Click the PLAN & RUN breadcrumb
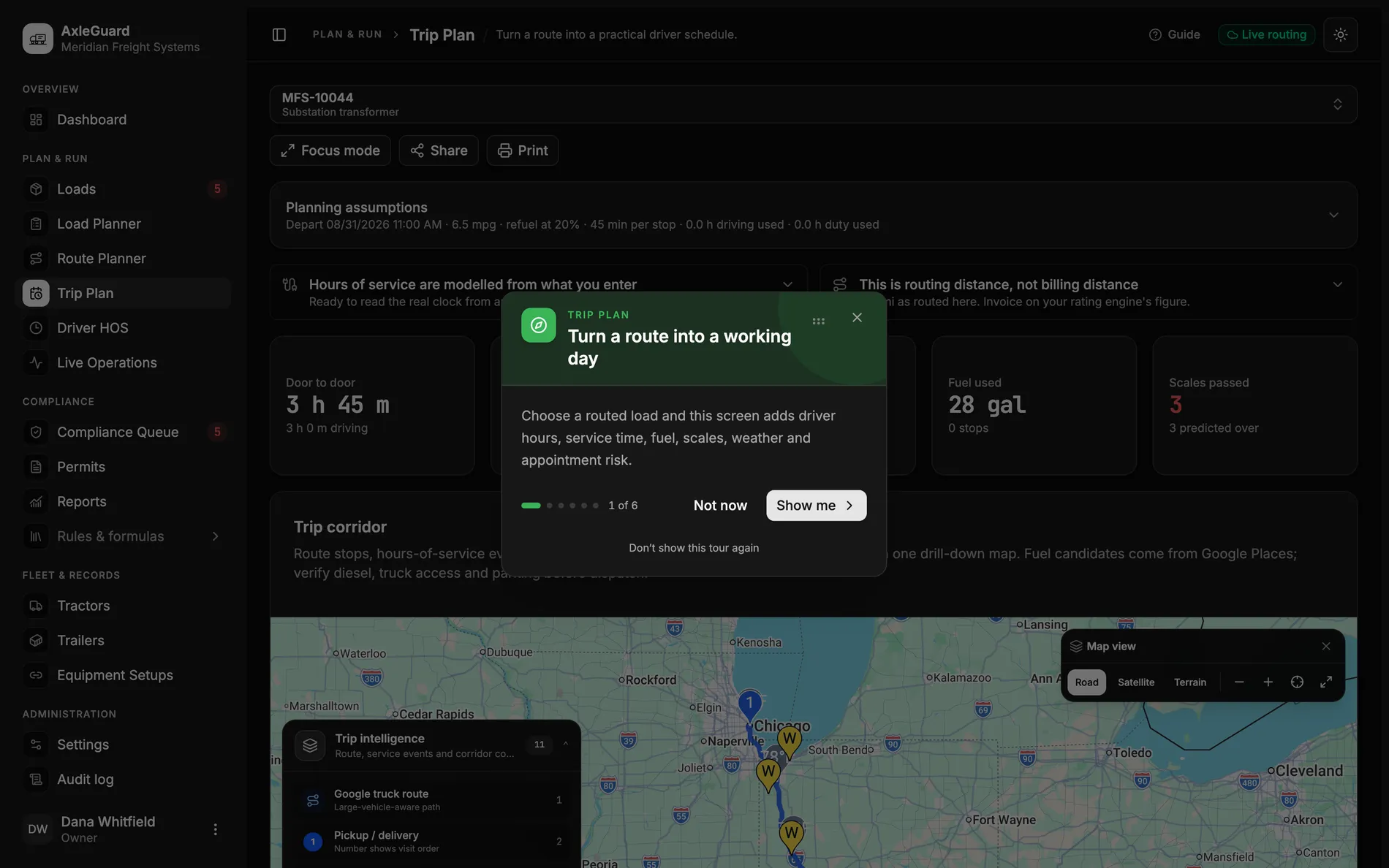 pos(347,34)
